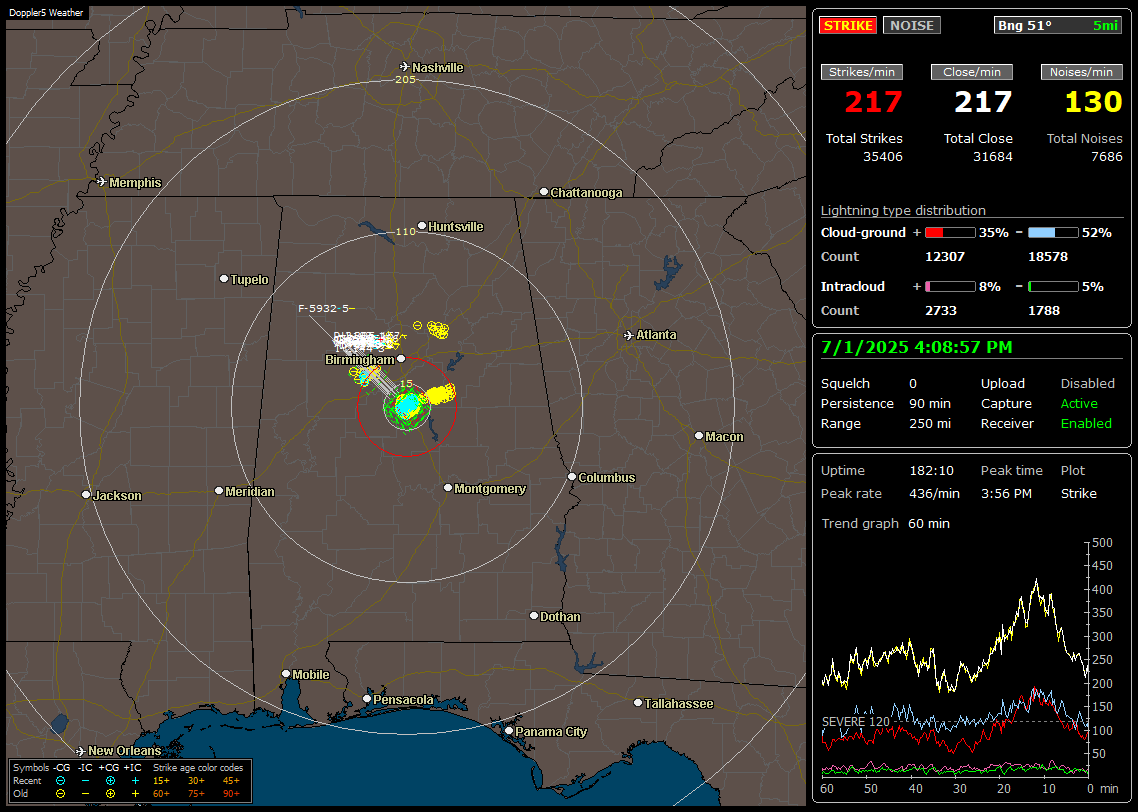Click the Atlanta airport plane icon
The width and height of the screenshot is (1138, 812).
[x=629, y=335]
